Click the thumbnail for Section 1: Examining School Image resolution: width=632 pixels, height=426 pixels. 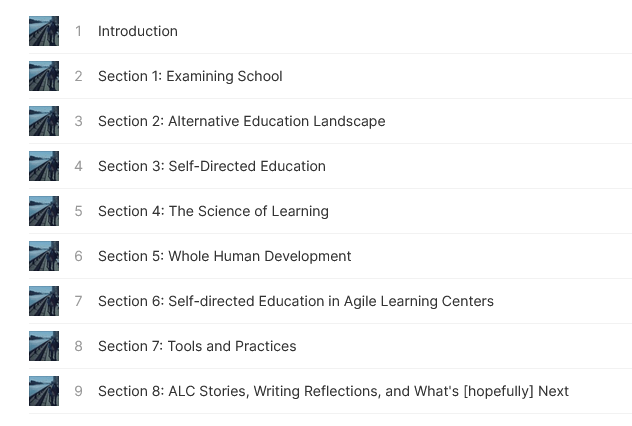pyautogui.click(x=44, y=76)
